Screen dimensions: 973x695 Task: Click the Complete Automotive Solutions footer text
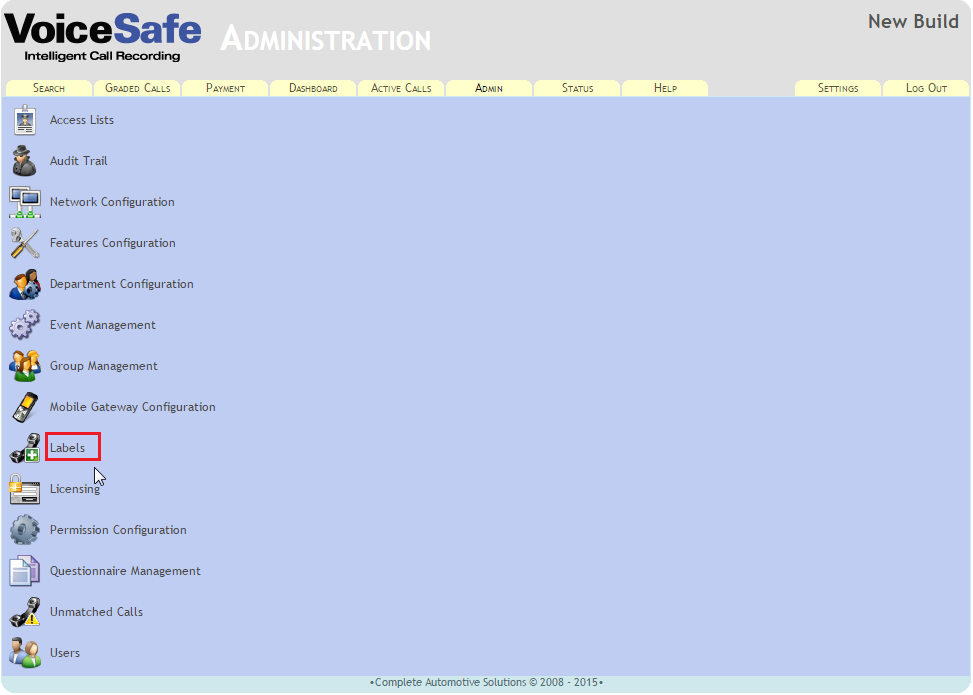[x=486, y=682]
